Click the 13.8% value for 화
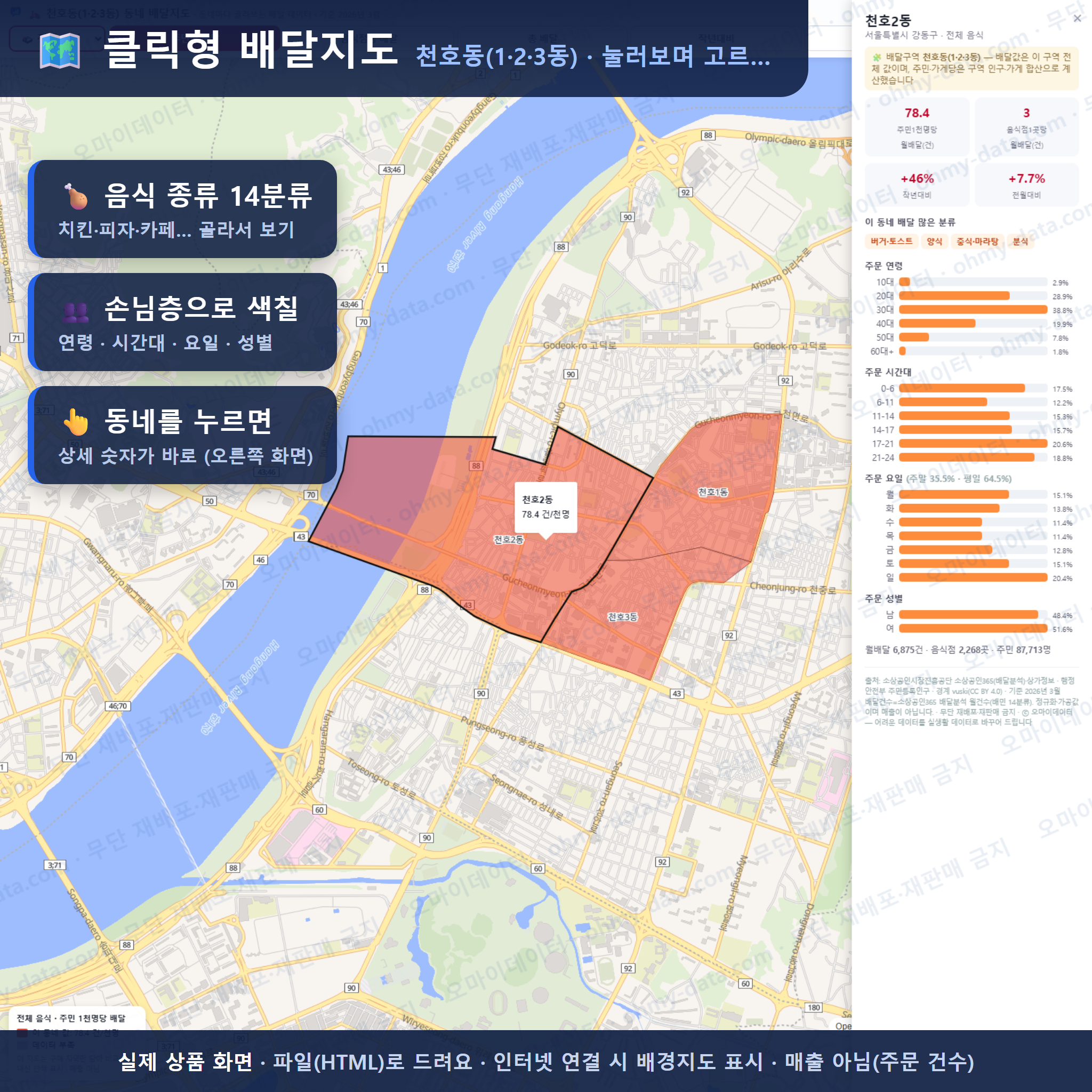Image resolution: width=1092 pixels, height=1092 pixels. [x=1062, y=509]
